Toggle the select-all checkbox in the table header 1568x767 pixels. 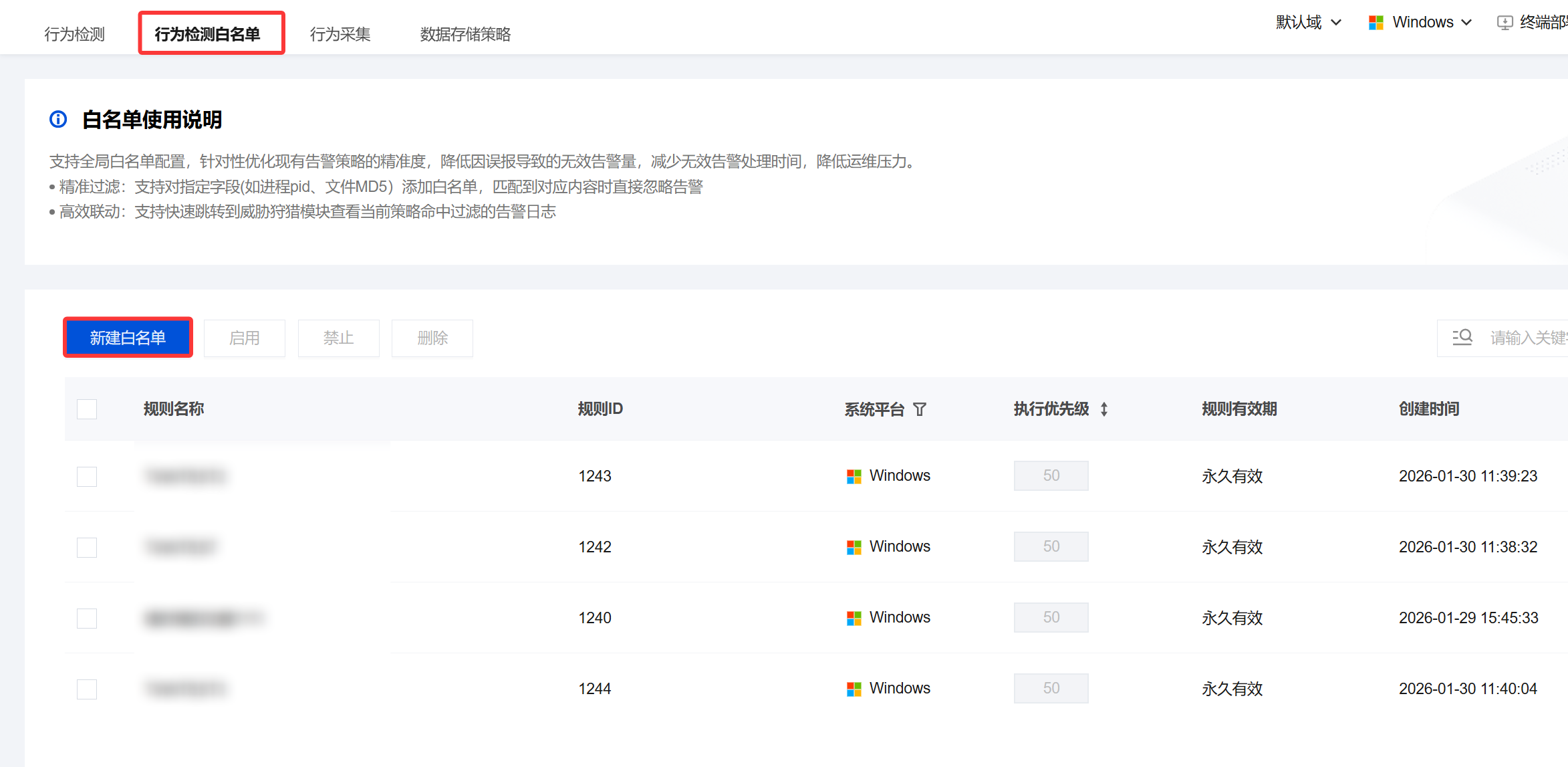click(x=87, y=409)
